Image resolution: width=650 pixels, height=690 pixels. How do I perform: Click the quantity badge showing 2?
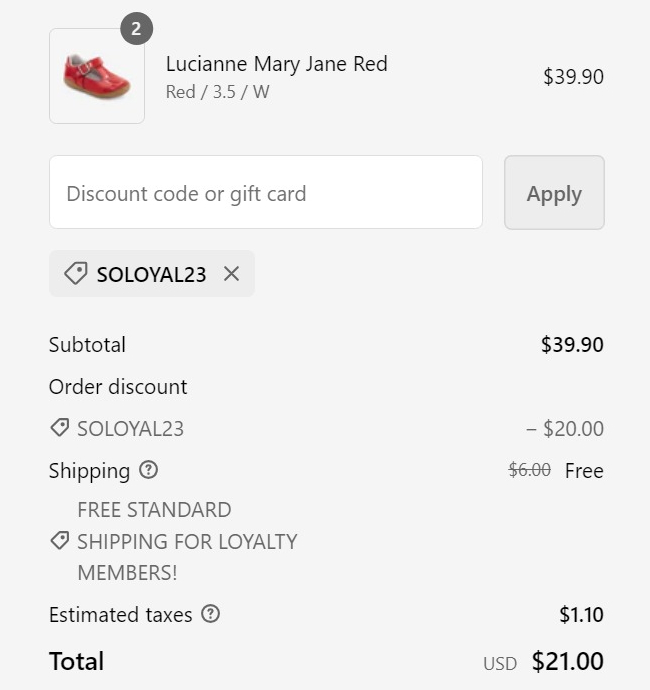tap(137, 29)
